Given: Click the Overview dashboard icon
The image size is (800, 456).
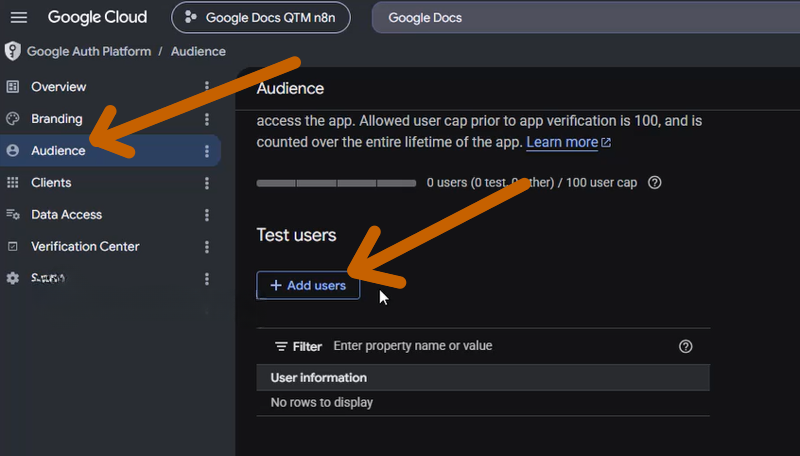Looking at the screenshot, I should [x=13, y=87].
